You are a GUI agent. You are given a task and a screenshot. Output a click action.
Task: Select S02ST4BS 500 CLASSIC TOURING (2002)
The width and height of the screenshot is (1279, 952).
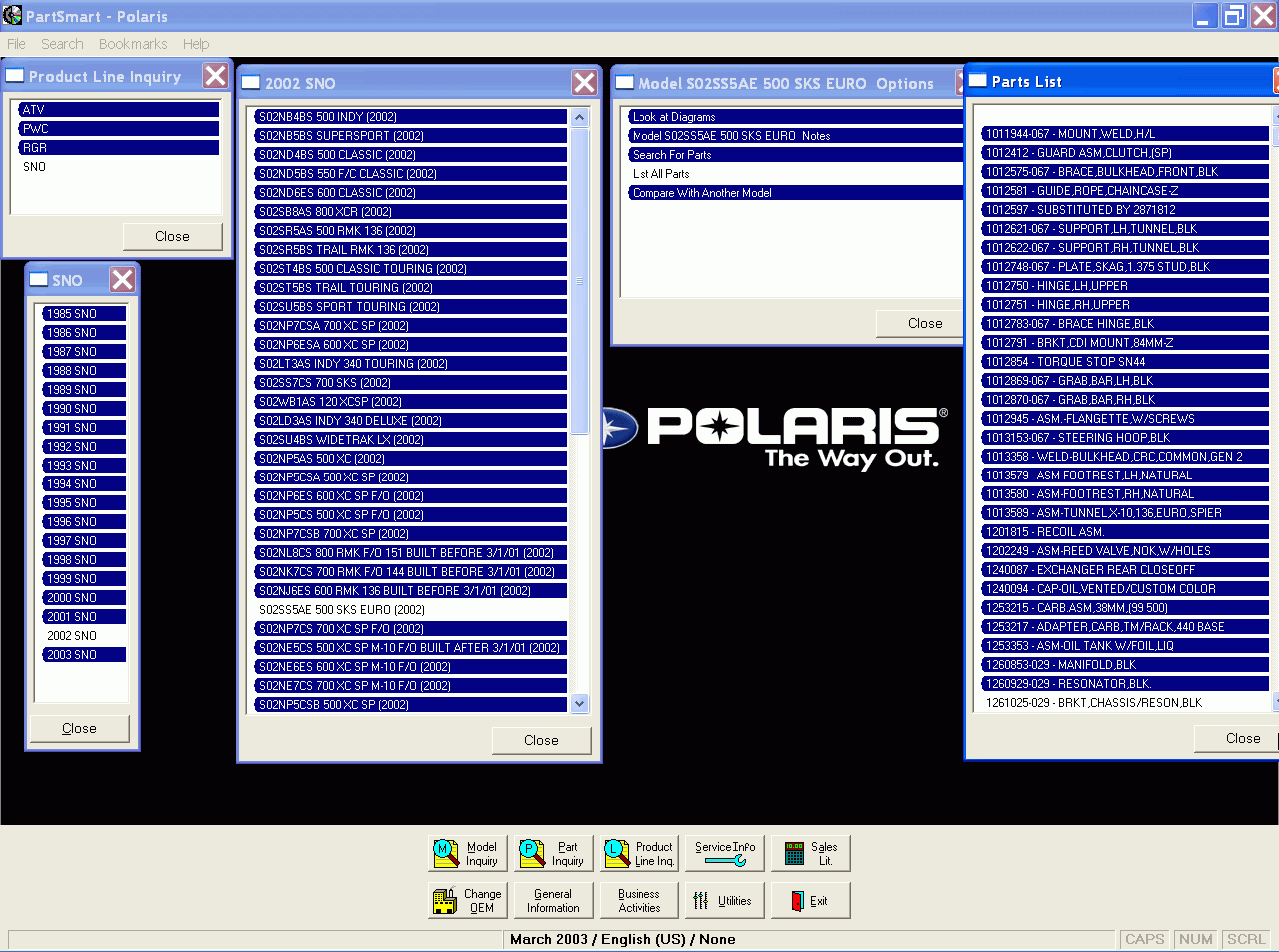[x=411, y=269]
